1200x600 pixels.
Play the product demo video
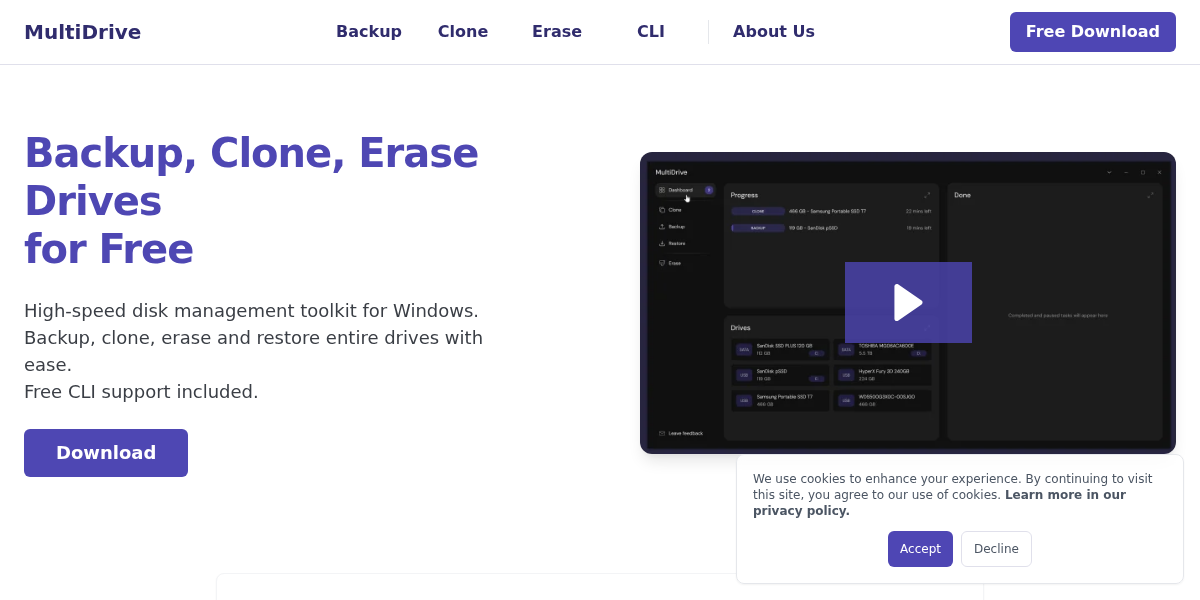point(908,302)
